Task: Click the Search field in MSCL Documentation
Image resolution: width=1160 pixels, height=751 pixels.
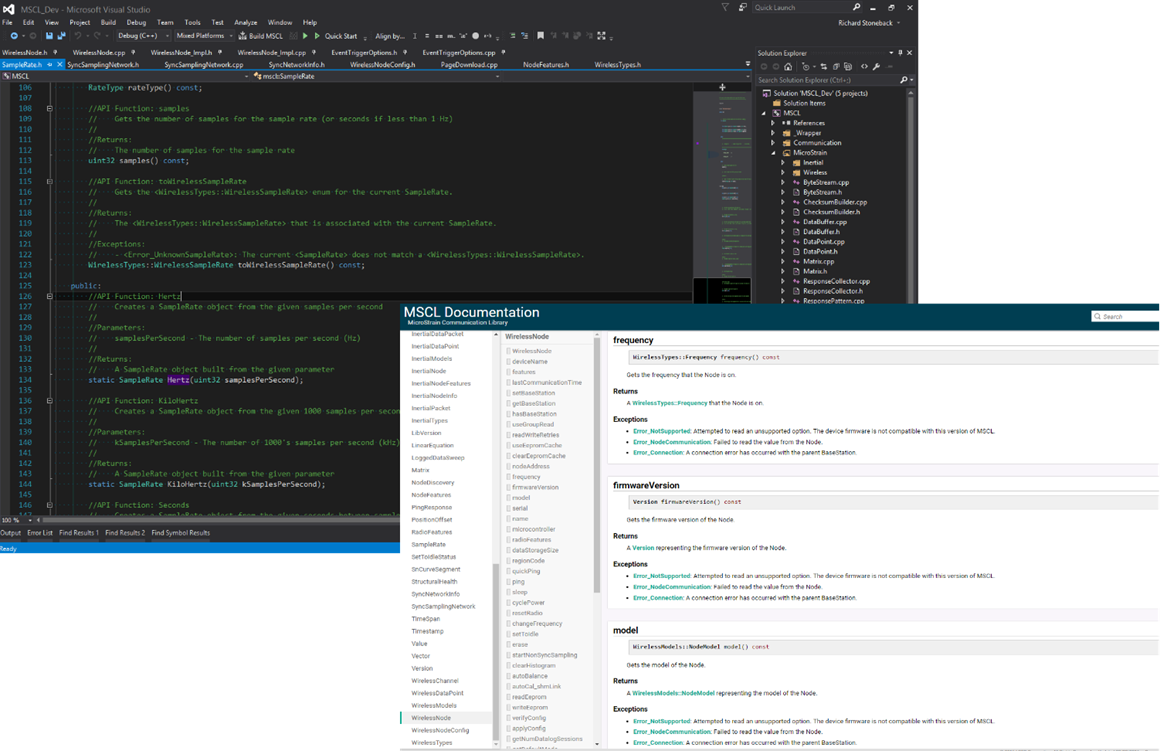Action: pyautogui.click(x=1125, y=317)
